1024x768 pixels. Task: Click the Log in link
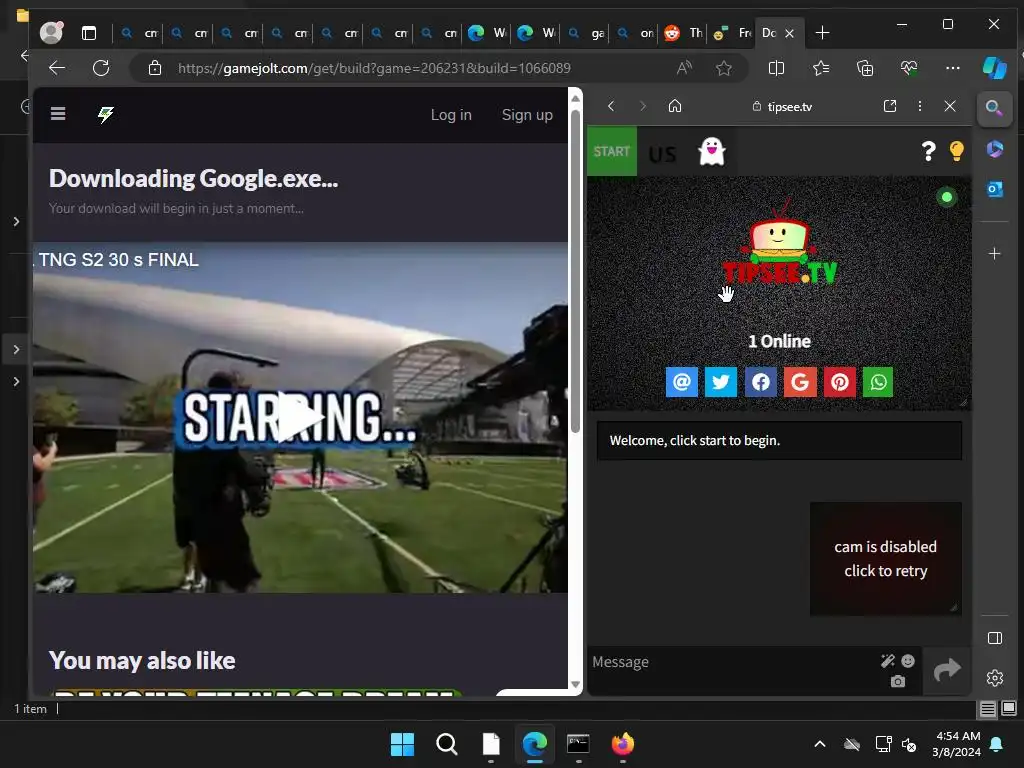click(451, 115)
